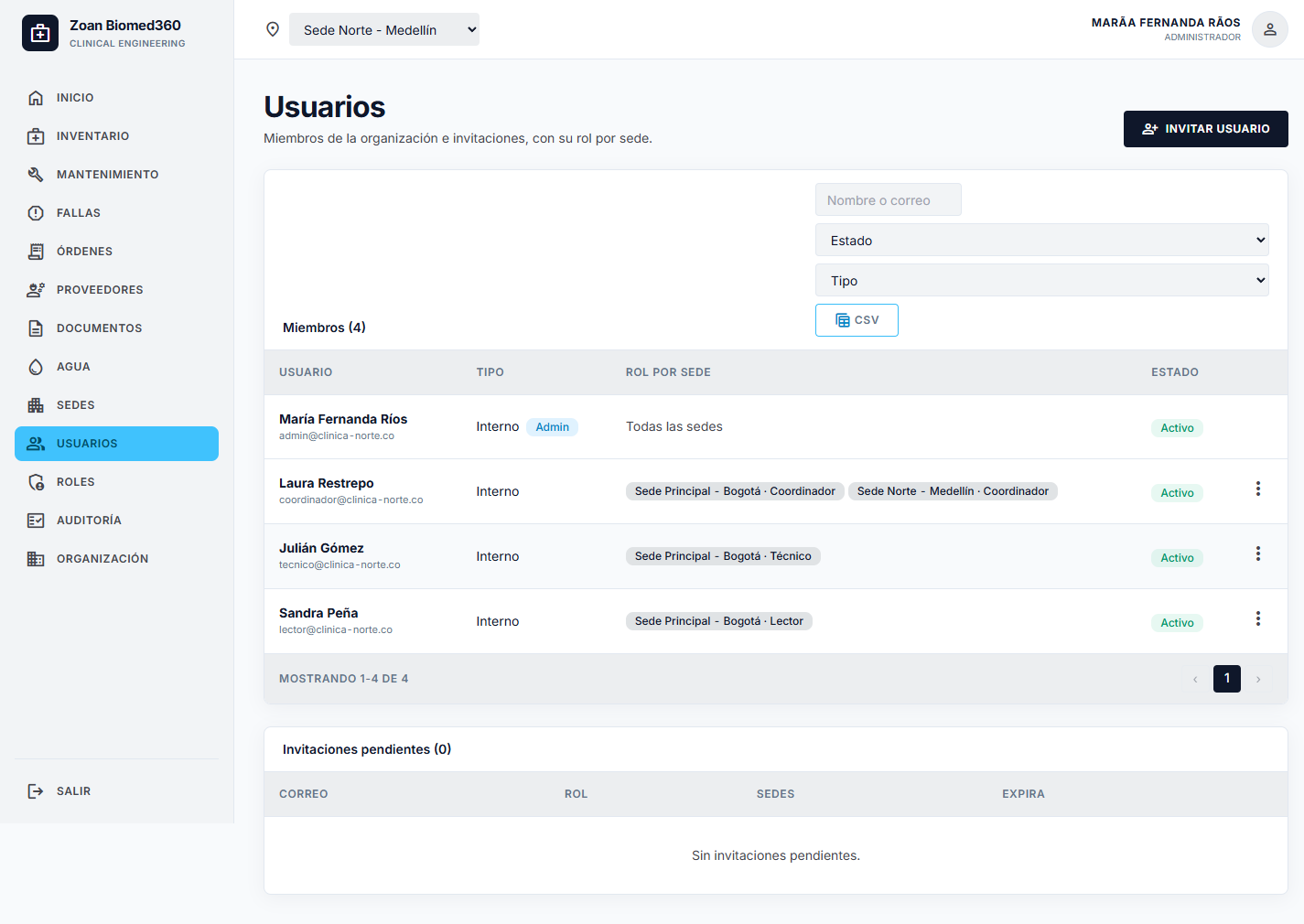This screenshot has width=1304, height=924.
Task: Click the location pin icon
Action: pos(273,29)
